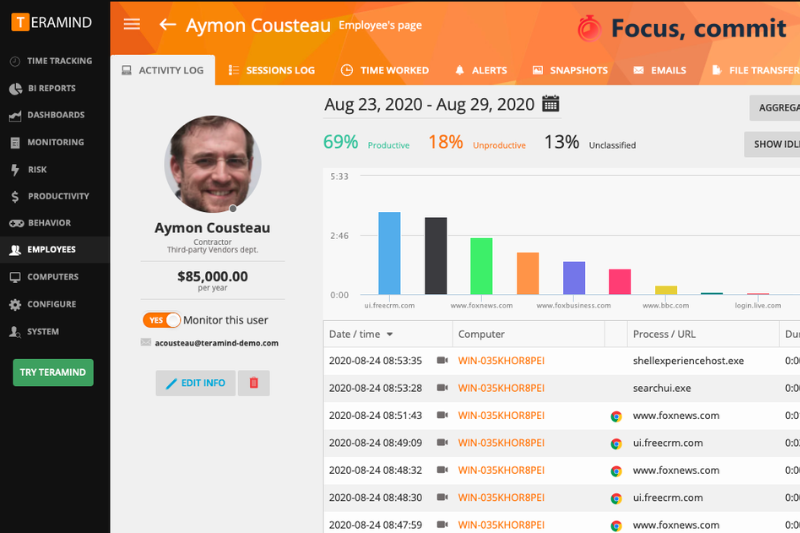Click the date range Aug 23 - Aug 29

pos(429,104)
